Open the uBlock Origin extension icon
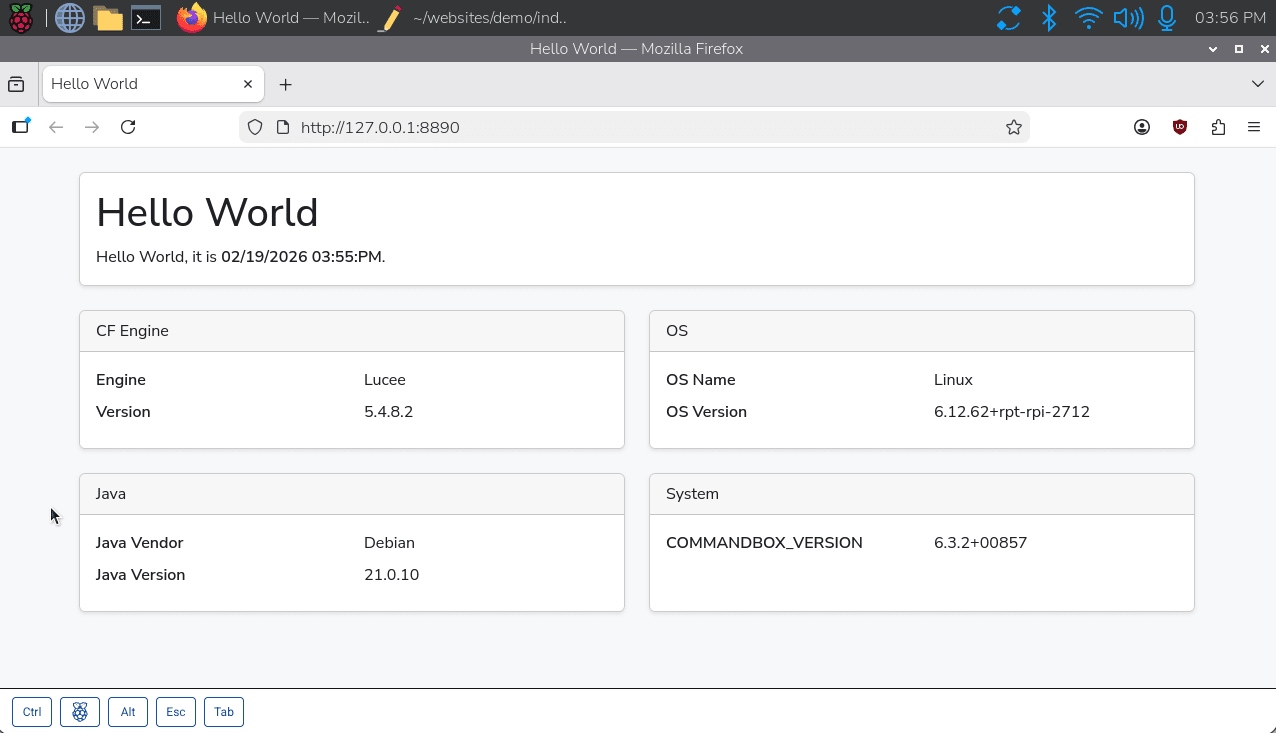Screen dimensions: 1276x733 point(1180,127)
